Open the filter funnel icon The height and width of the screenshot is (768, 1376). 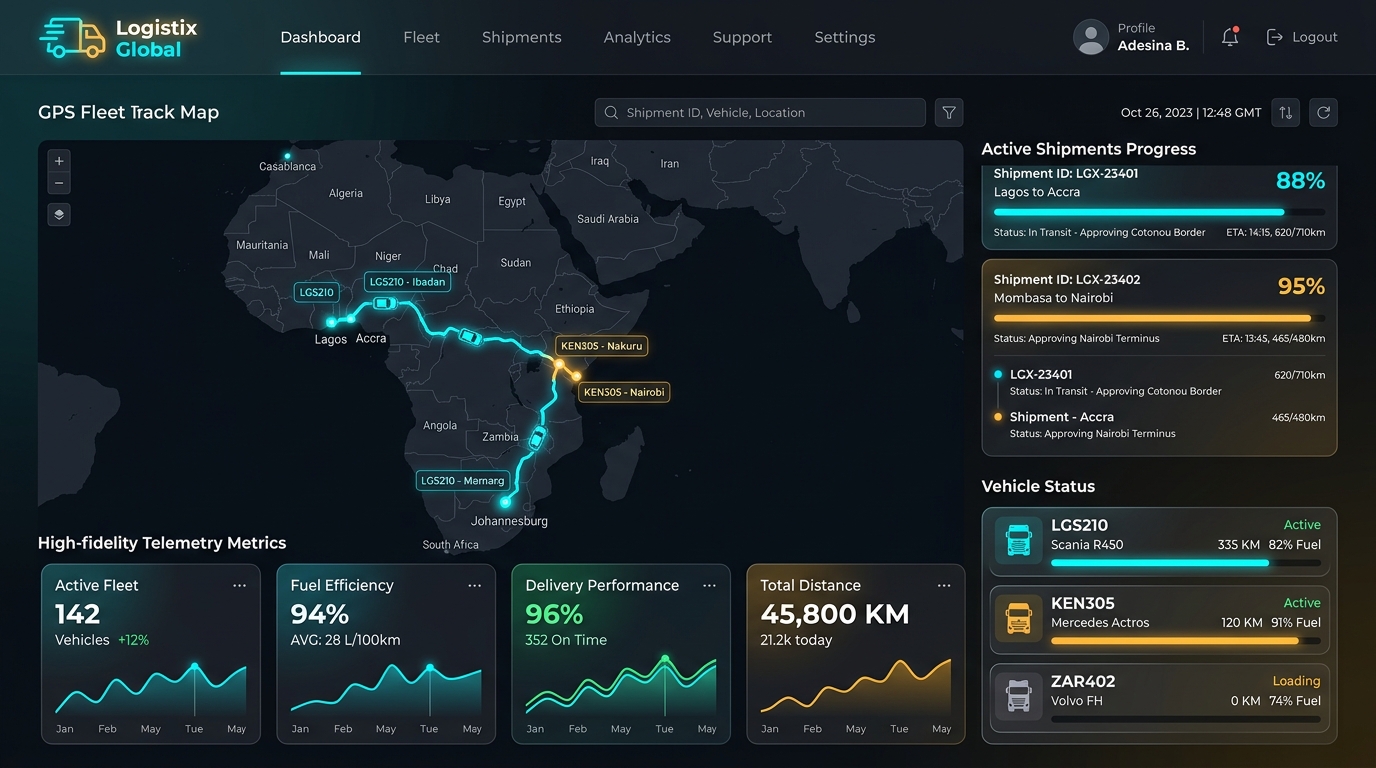pos(949,112)
